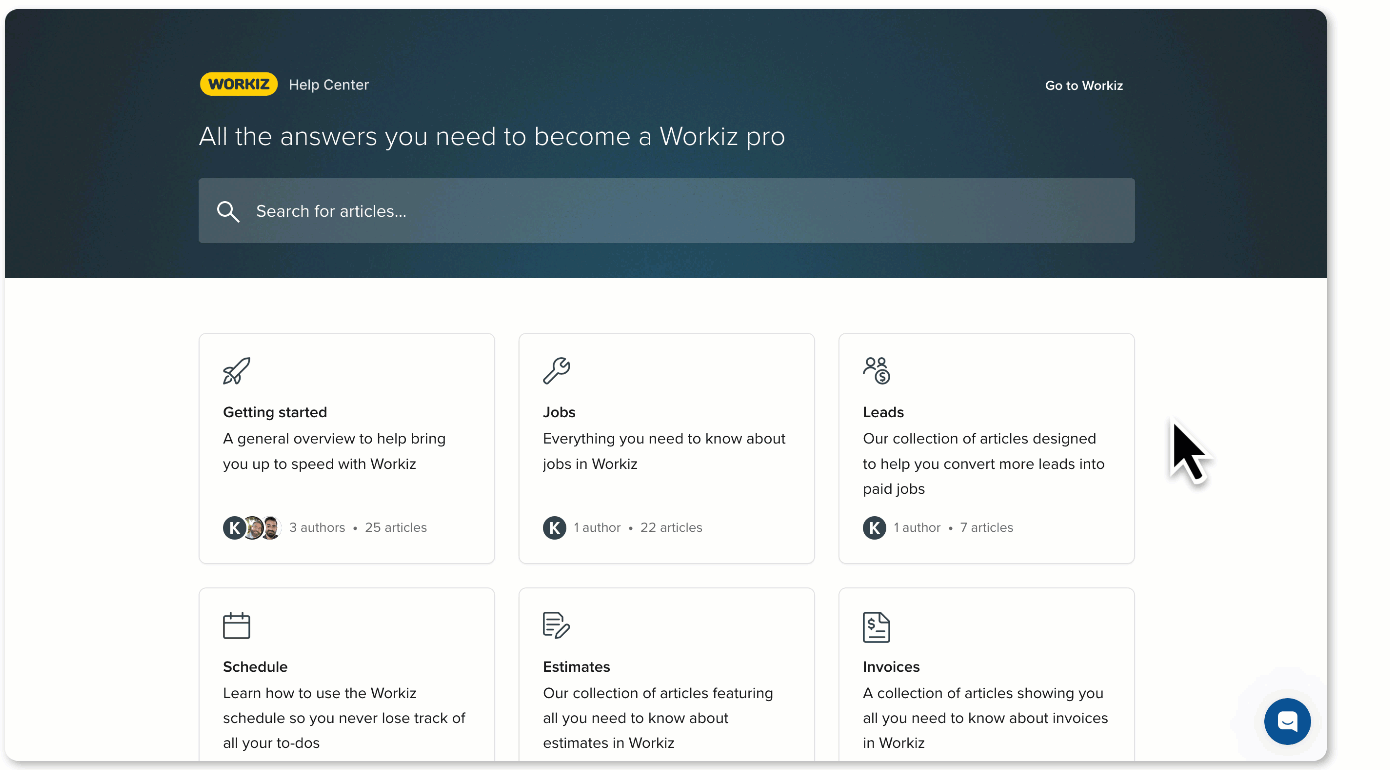The image size is (1390, 770).
Task: Open the chat messenger bubble
Action: [1287, 721]
